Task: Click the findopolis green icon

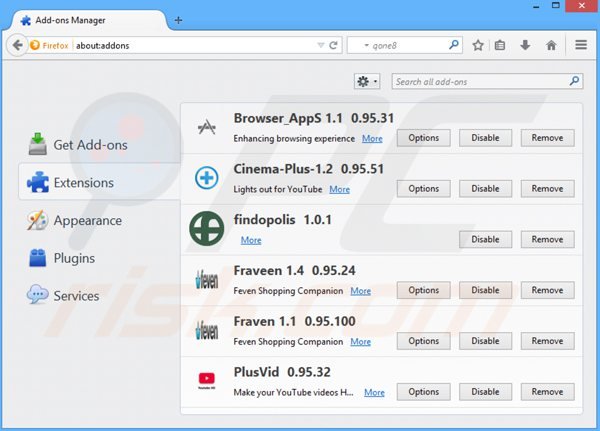Action: point(207,229)
